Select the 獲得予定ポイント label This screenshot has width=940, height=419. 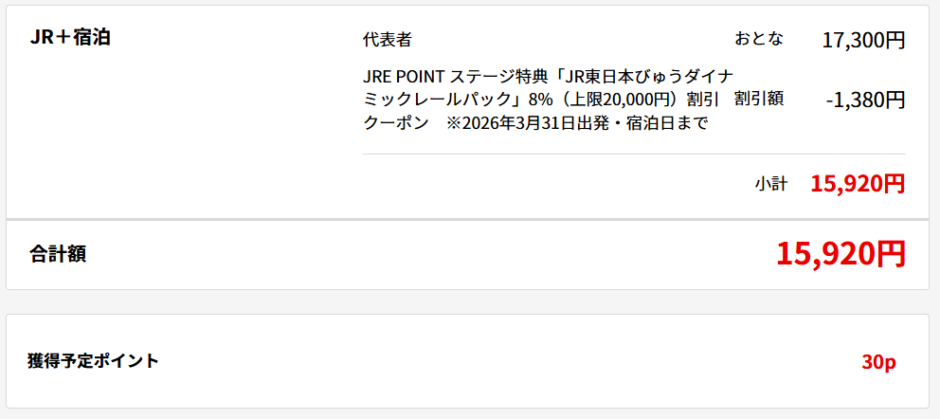[x=93, y=361]
